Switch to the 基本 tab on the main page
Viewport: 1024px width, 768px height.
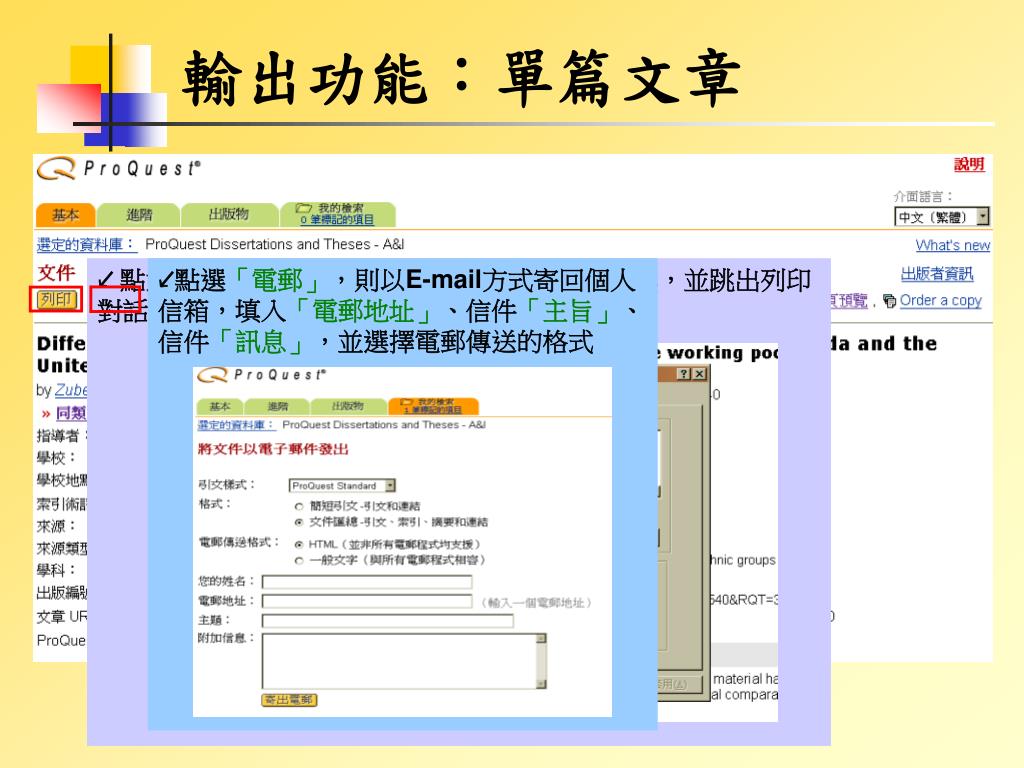(65, 215)
